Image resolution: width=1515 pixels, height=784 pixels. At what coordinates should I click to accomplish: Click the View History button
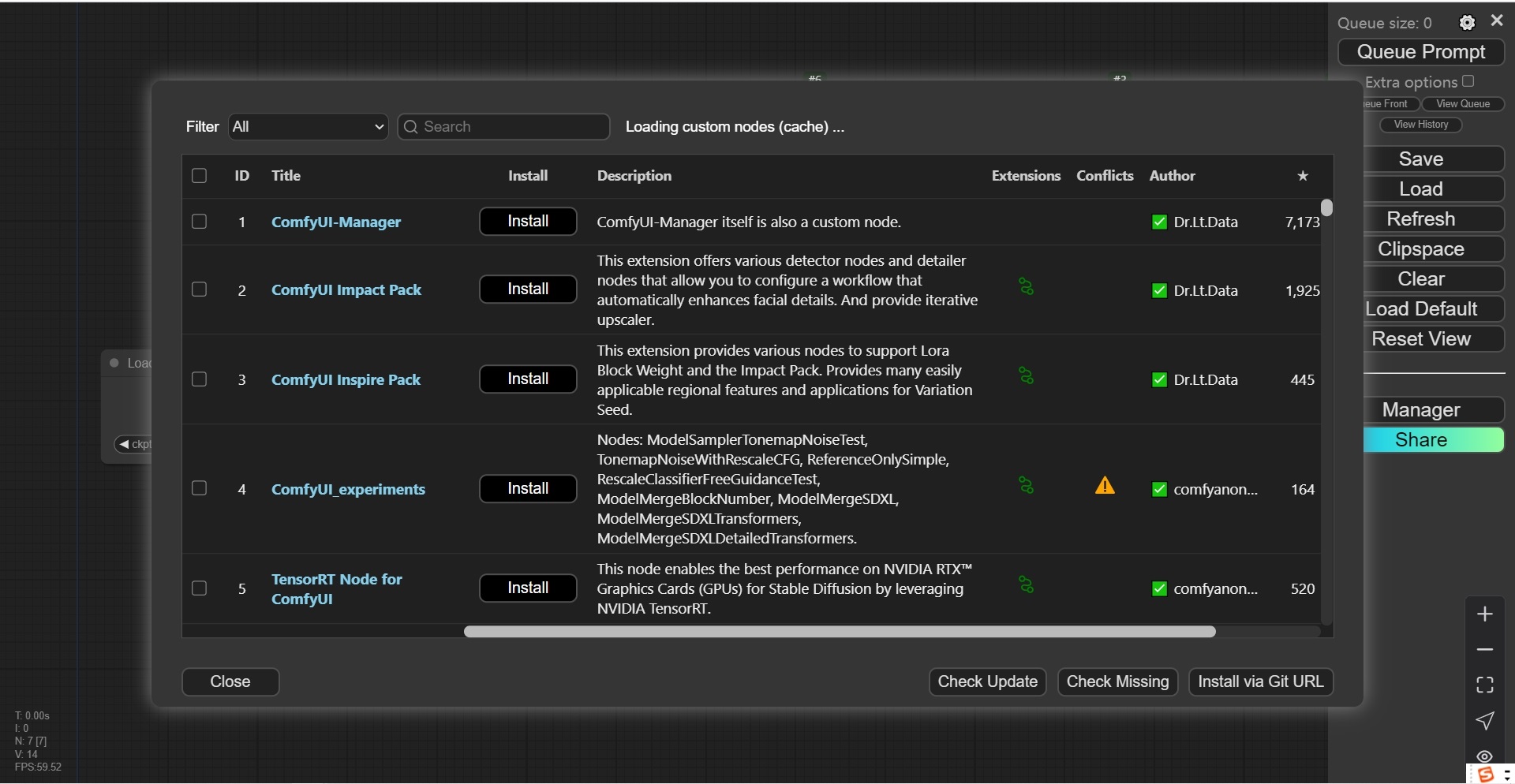[x=1421, y=125]
